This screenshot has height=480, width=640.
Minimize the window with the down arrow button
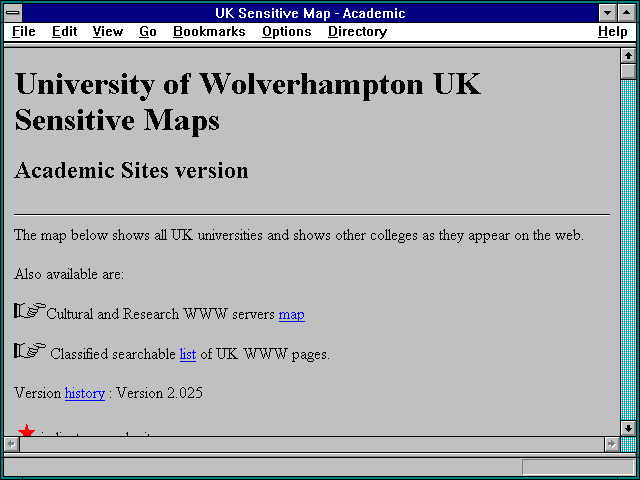607,13
